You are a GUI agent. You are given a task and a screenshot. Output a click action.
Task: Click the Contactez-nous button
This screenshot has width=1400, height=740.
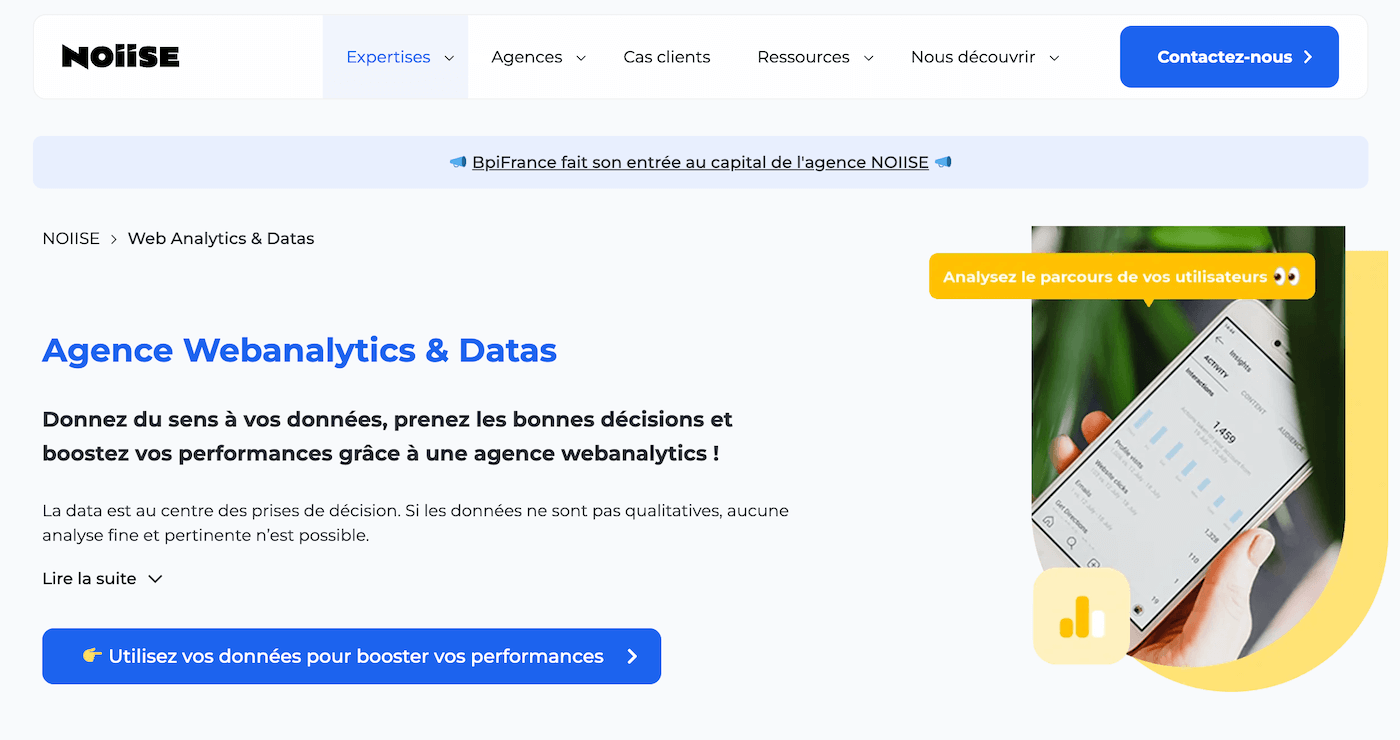point(1229,57)
